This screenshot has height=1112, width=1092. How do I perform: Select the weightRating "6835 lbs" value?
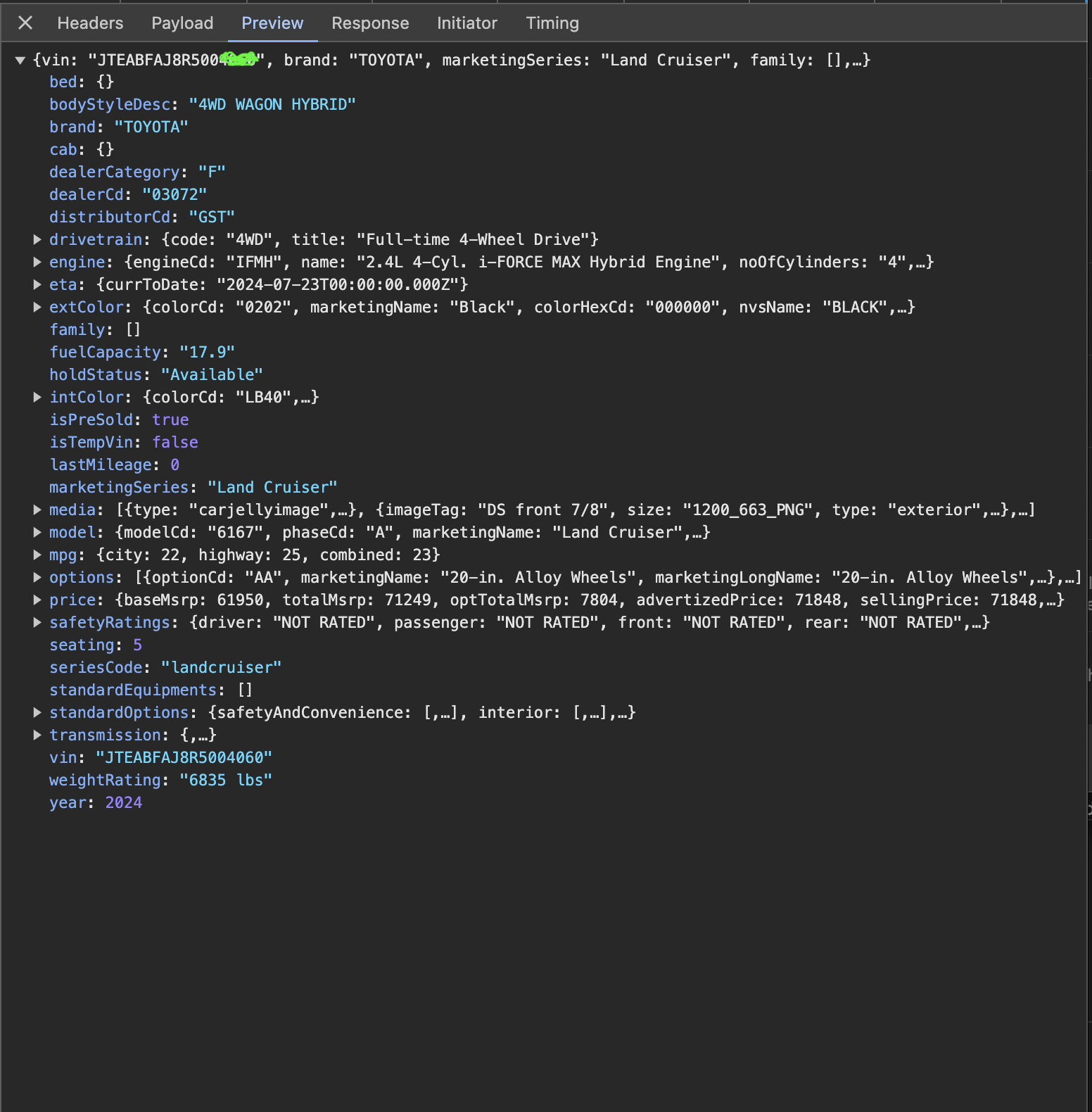tap(226, 780)
